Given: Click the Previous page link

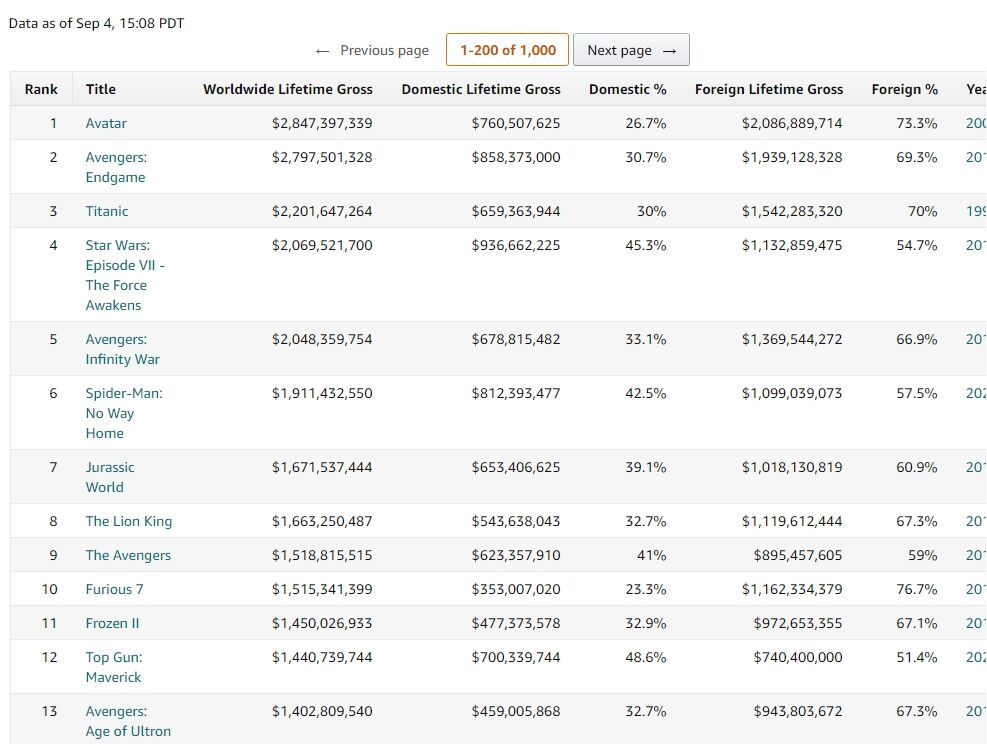Looking at the screenshot, I should coord(372,50).
